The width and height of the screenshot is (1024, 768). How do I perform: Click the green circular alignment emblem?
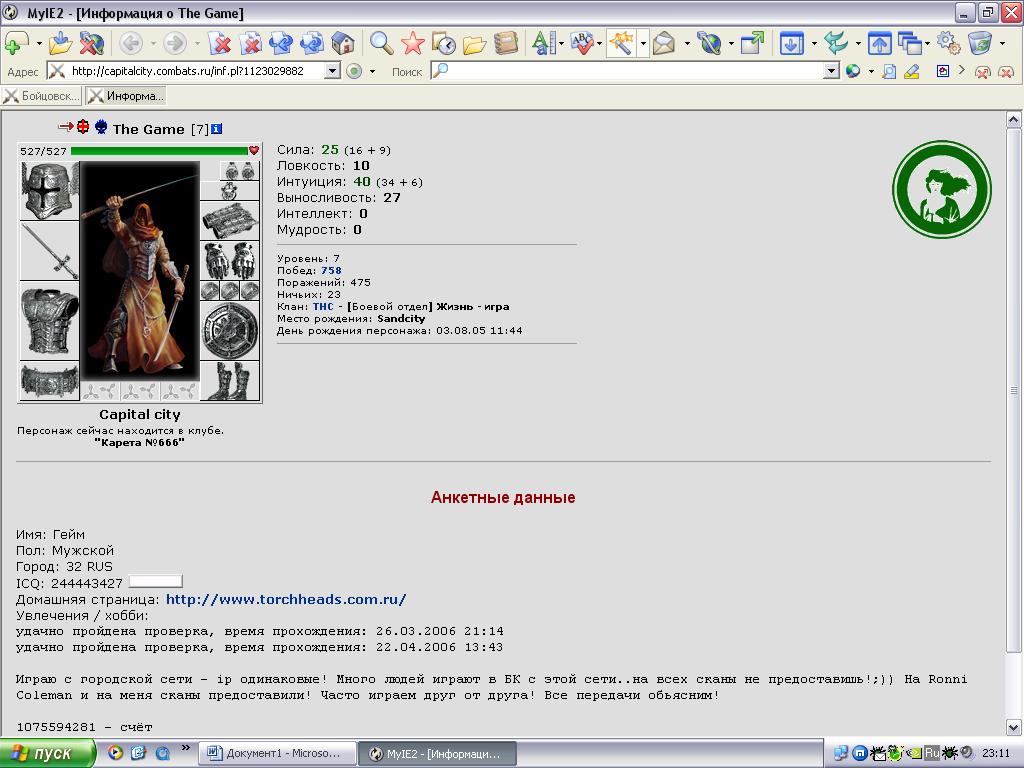[942, 189]
